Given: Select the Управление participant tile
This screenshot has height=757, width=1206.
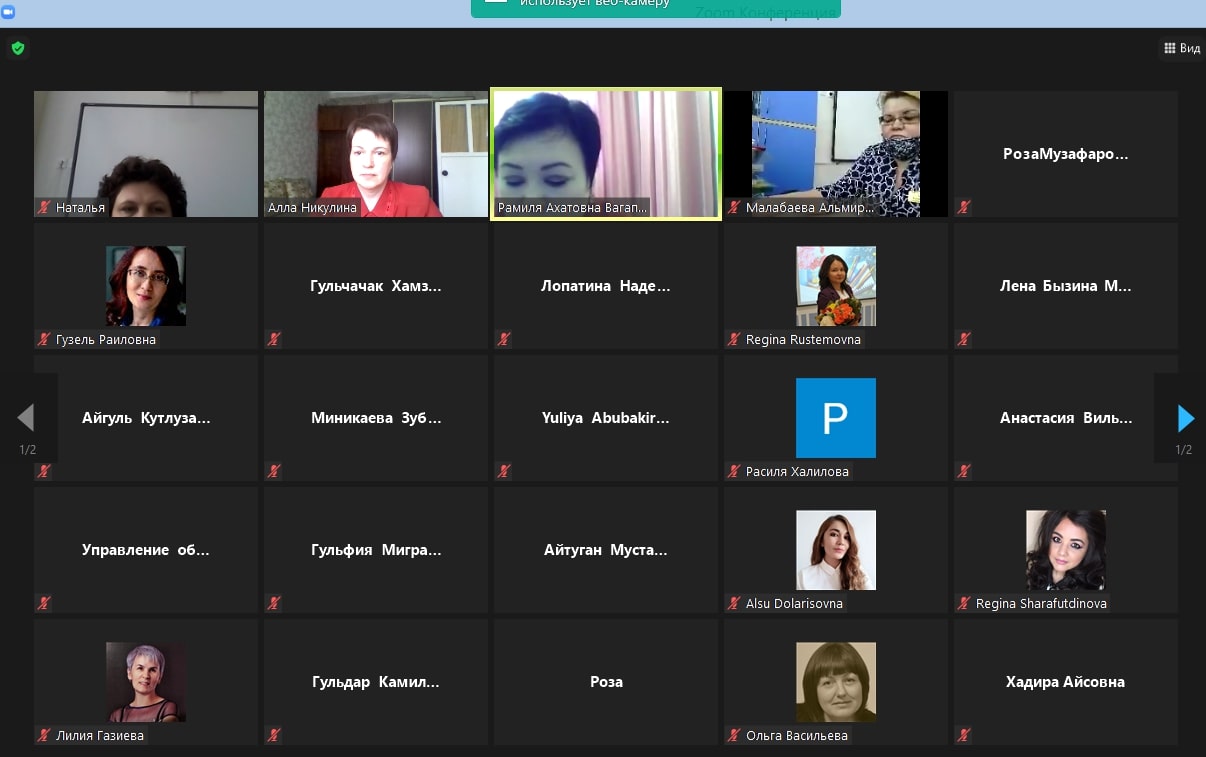Looking at the screenshot, I should [146, 550].
